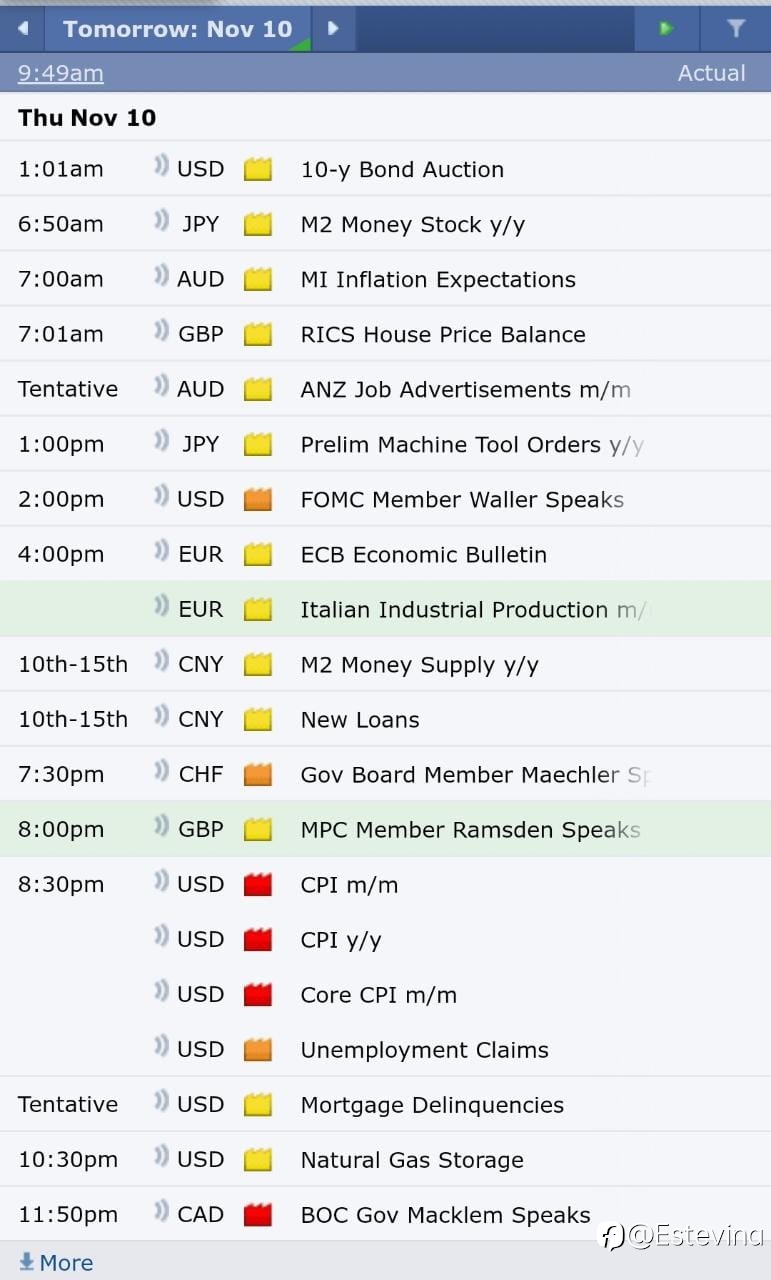This screenshot has width=771, height=1280.
Task: Go to next day arrow
Action: tap(334, 28)
